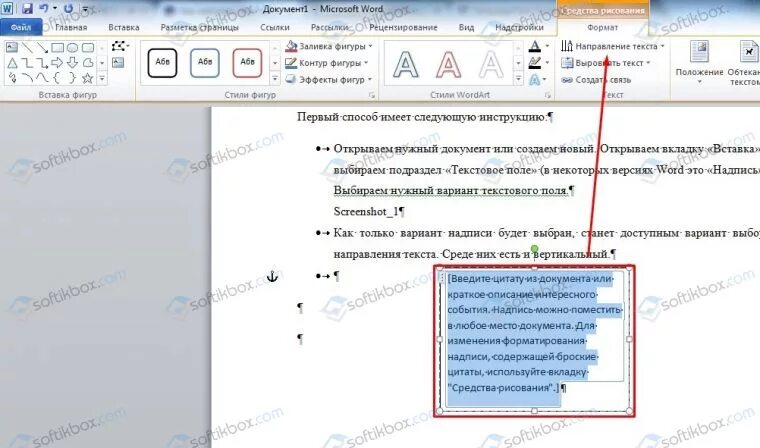760x448 pixels.
Task: Open the Undo history dropdown arrow
Action: coord(55,8)
